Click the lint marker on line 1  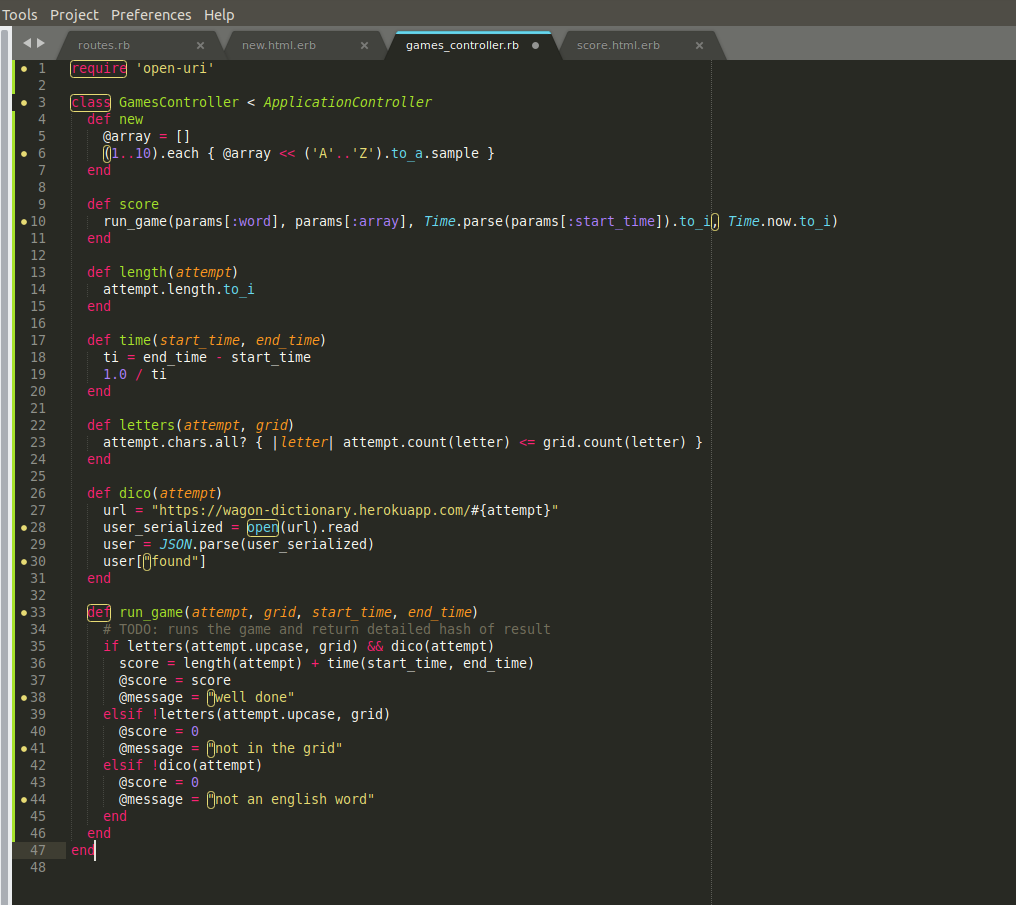click(x=24, y=69)
